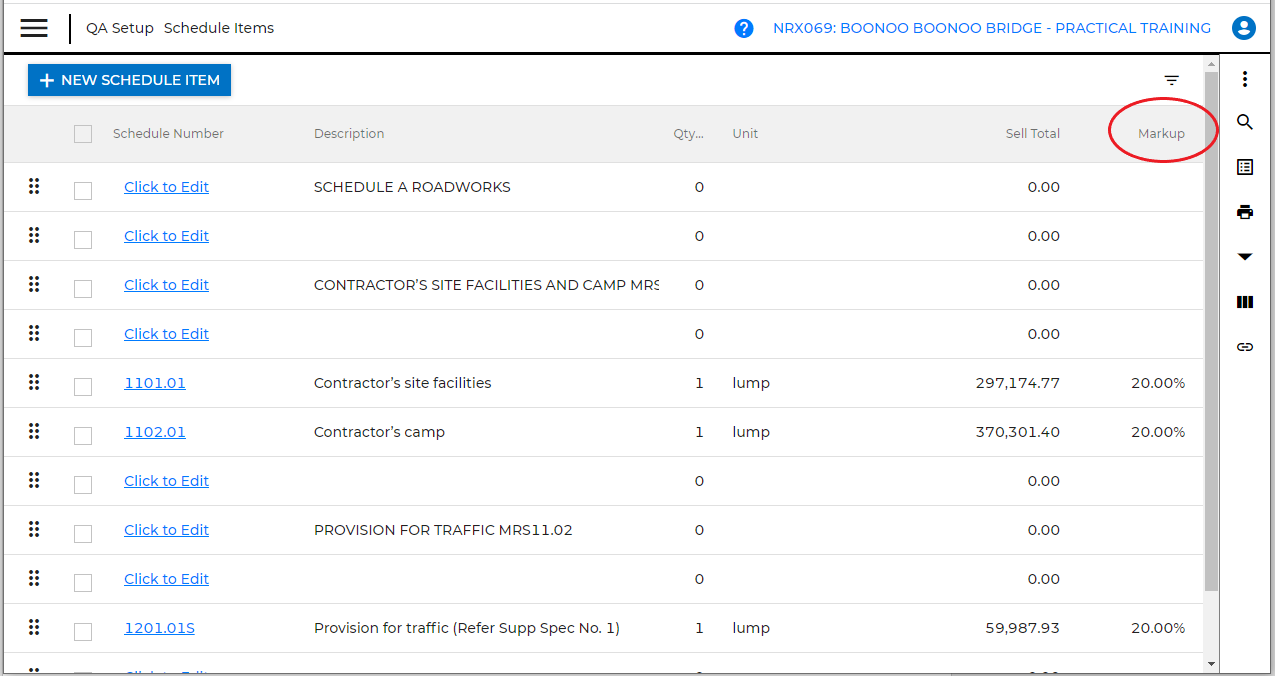Open the more options kebab menu icon
The width and height of the screenshot is (1275, 676).
tap(1244, 78)
